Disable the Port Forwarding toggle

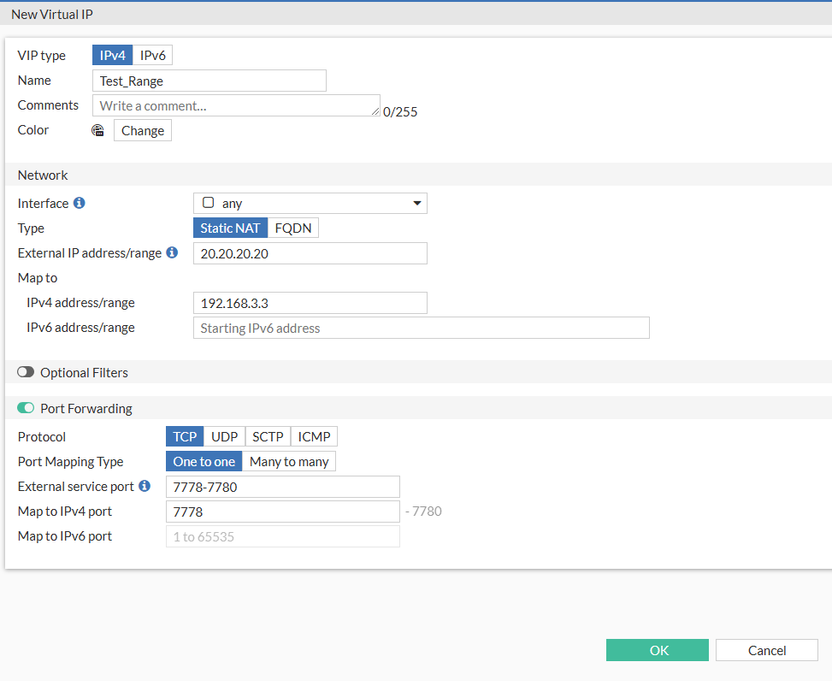(x=25, y=408)
